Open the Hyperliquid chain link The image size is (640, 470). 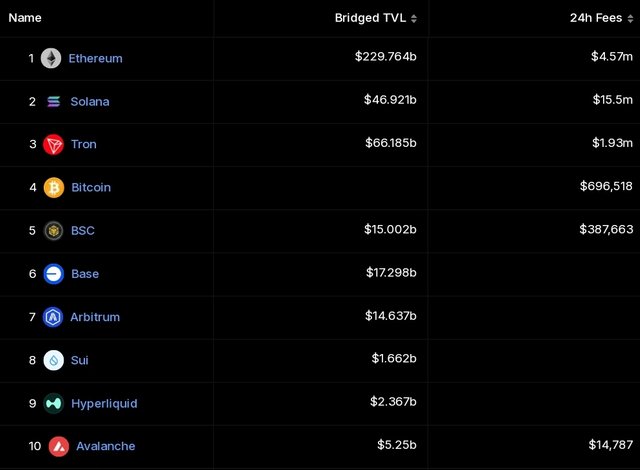tap(104, 404)
